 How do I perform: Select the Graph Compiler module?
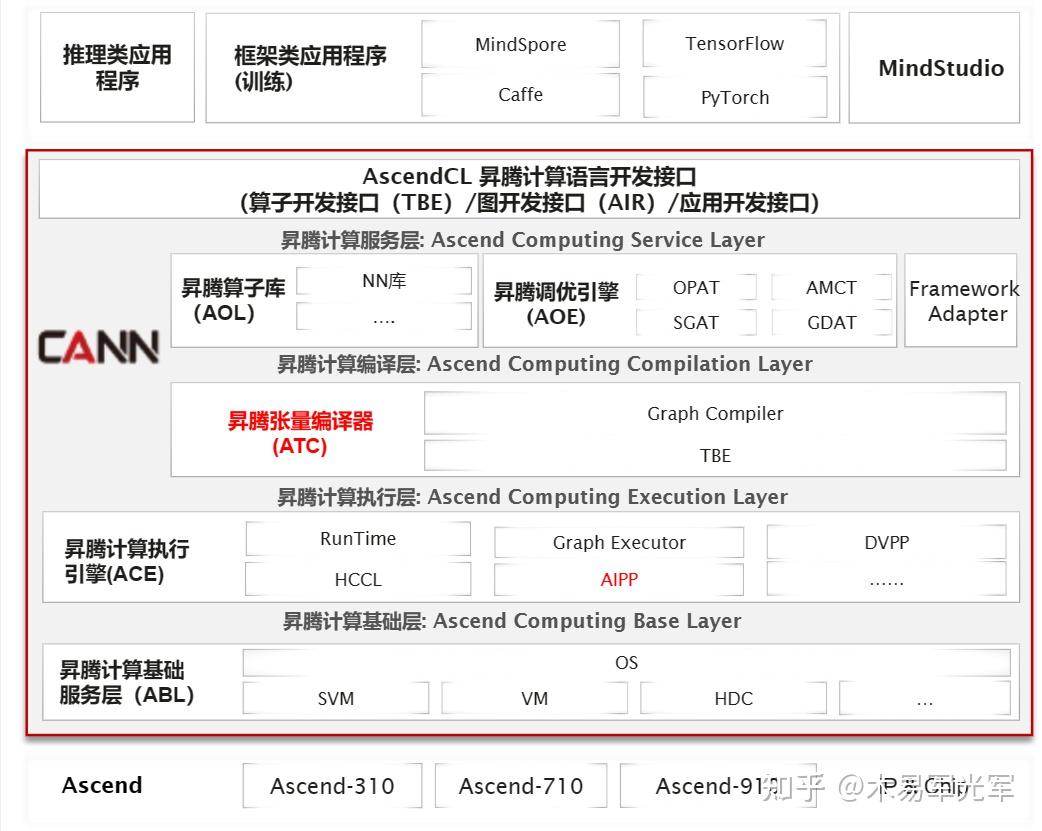(715, 413)
